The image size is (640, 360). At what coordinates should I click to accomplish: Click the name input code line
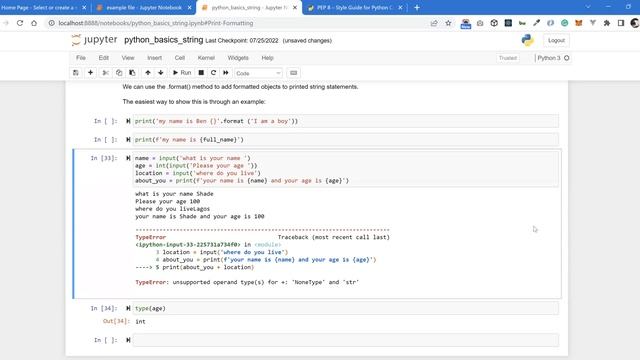pos(193,158)
